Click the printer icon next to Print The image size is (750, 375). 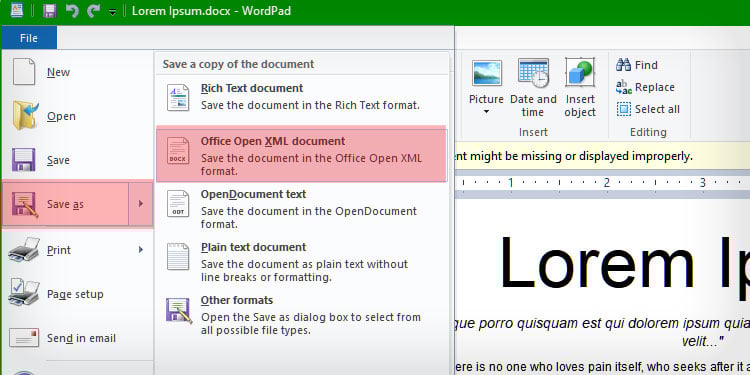tap(24, 249)
